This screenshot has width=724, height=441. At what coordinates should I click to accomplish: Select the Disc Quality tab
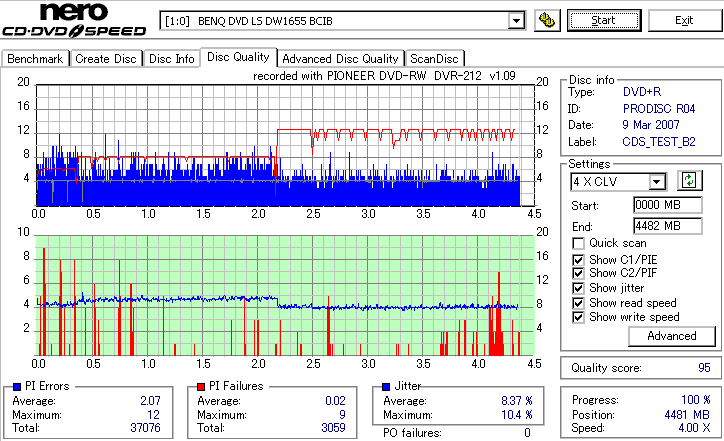[238, 57]
